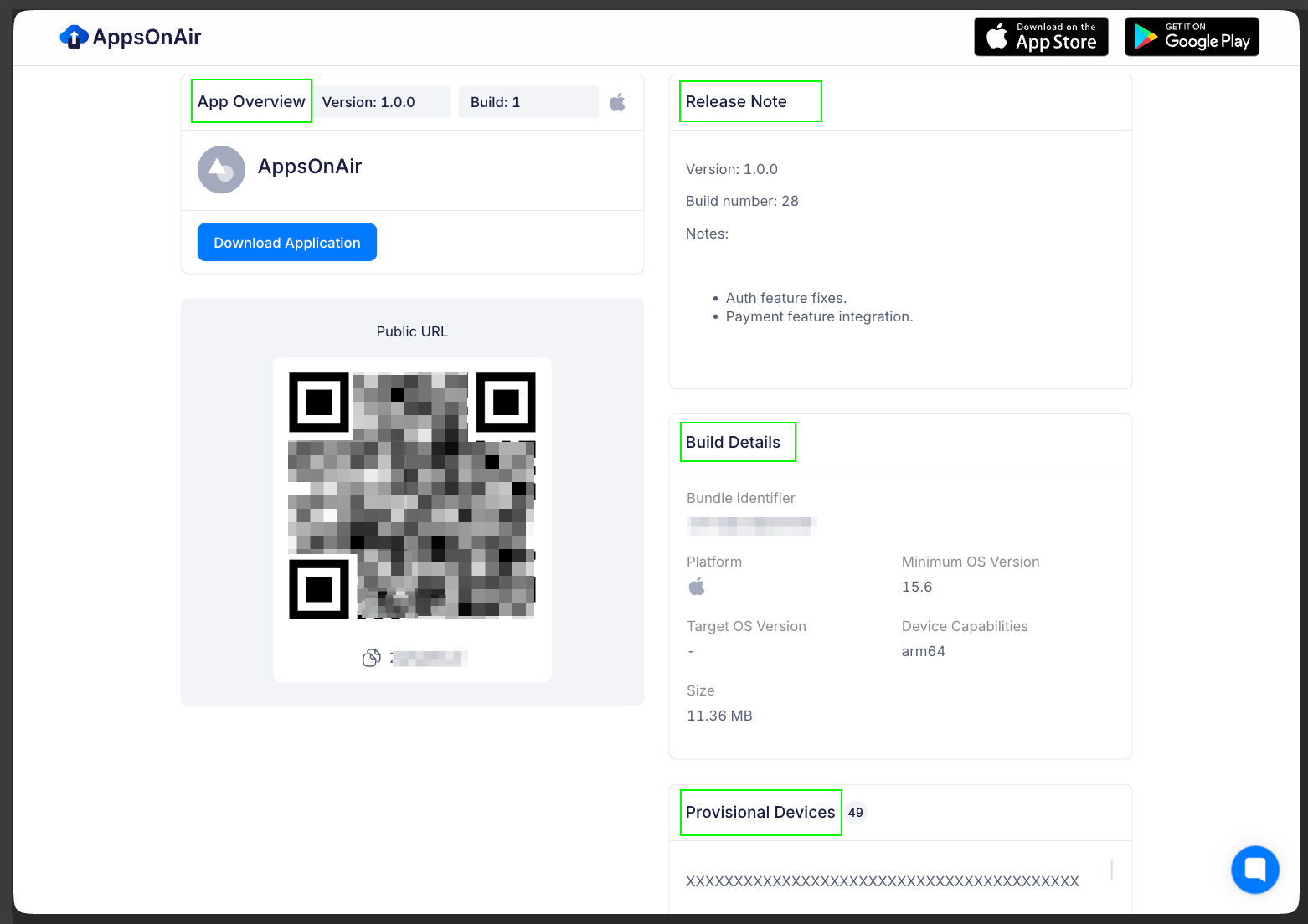Click the 'Version: 1.0.0' chip in App Overview
1308x924 pixels.
click(382, 102)
